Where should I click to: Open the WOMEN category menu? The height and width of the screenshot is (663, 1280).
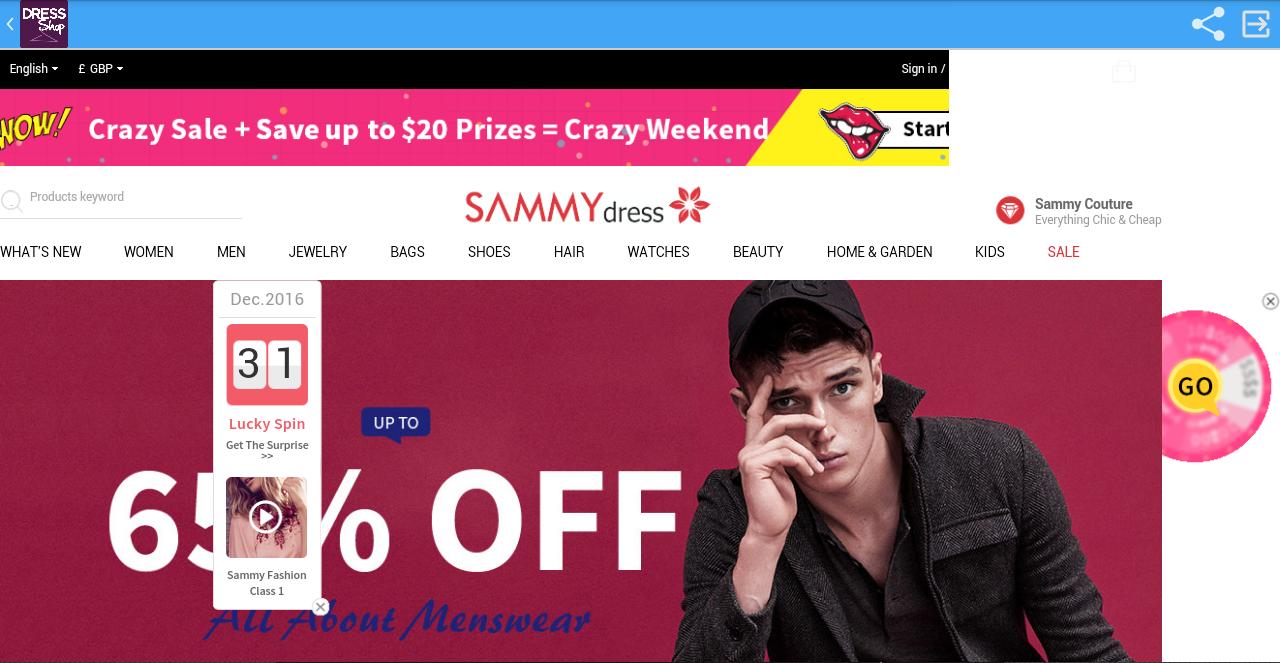[149, 252]
